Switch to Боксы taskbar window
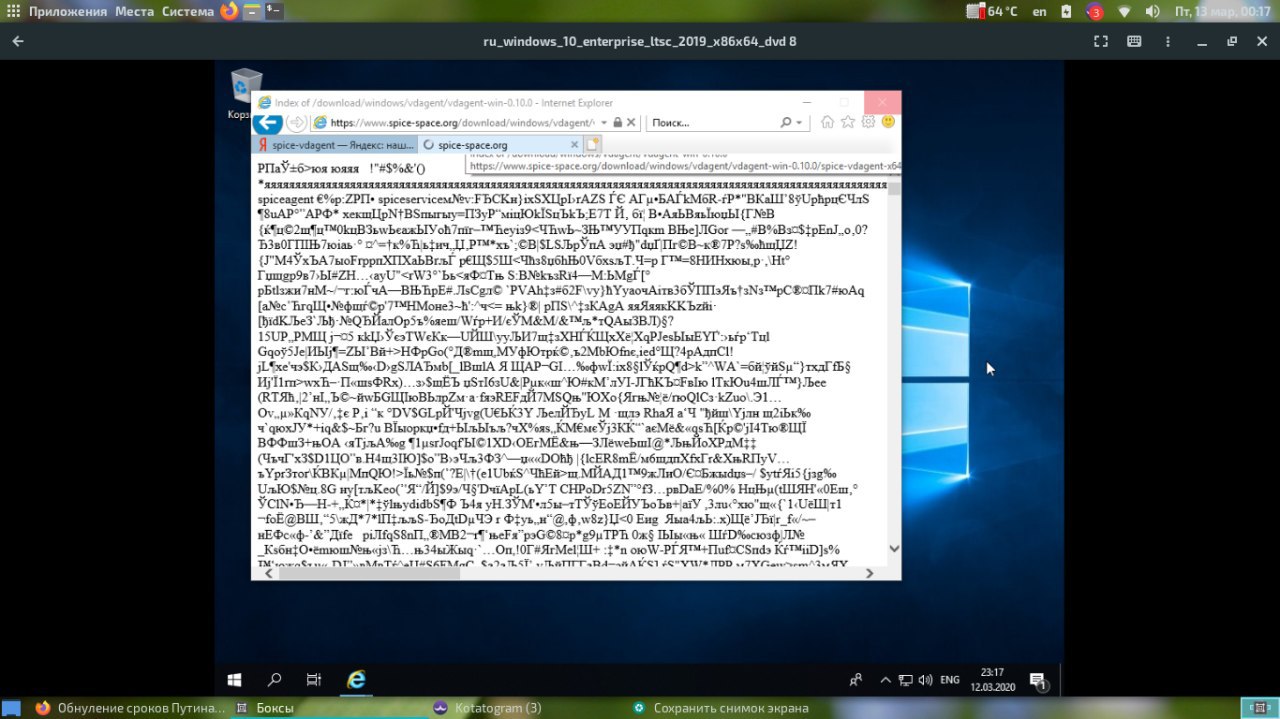The height and width of the screenshot is (719, 1280). click(330, 708)
